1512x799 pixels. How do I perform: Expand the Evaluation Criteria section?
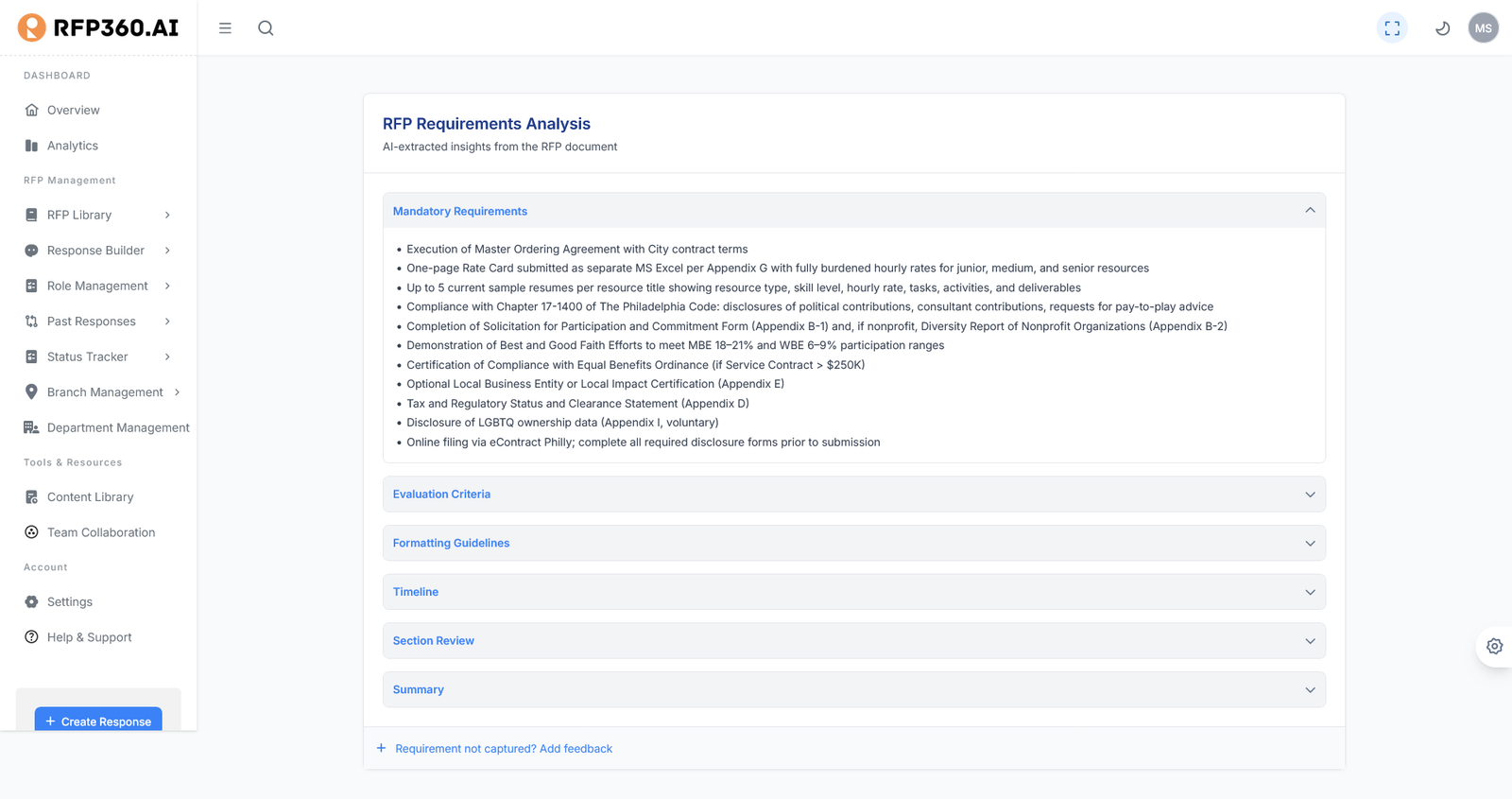1310,495
